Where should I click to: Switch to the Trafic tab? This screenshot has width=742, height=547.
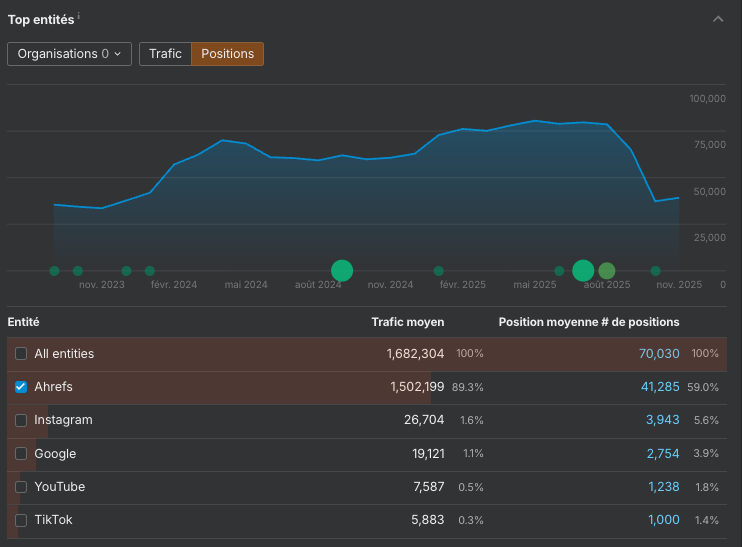click(x=165, y=54)
